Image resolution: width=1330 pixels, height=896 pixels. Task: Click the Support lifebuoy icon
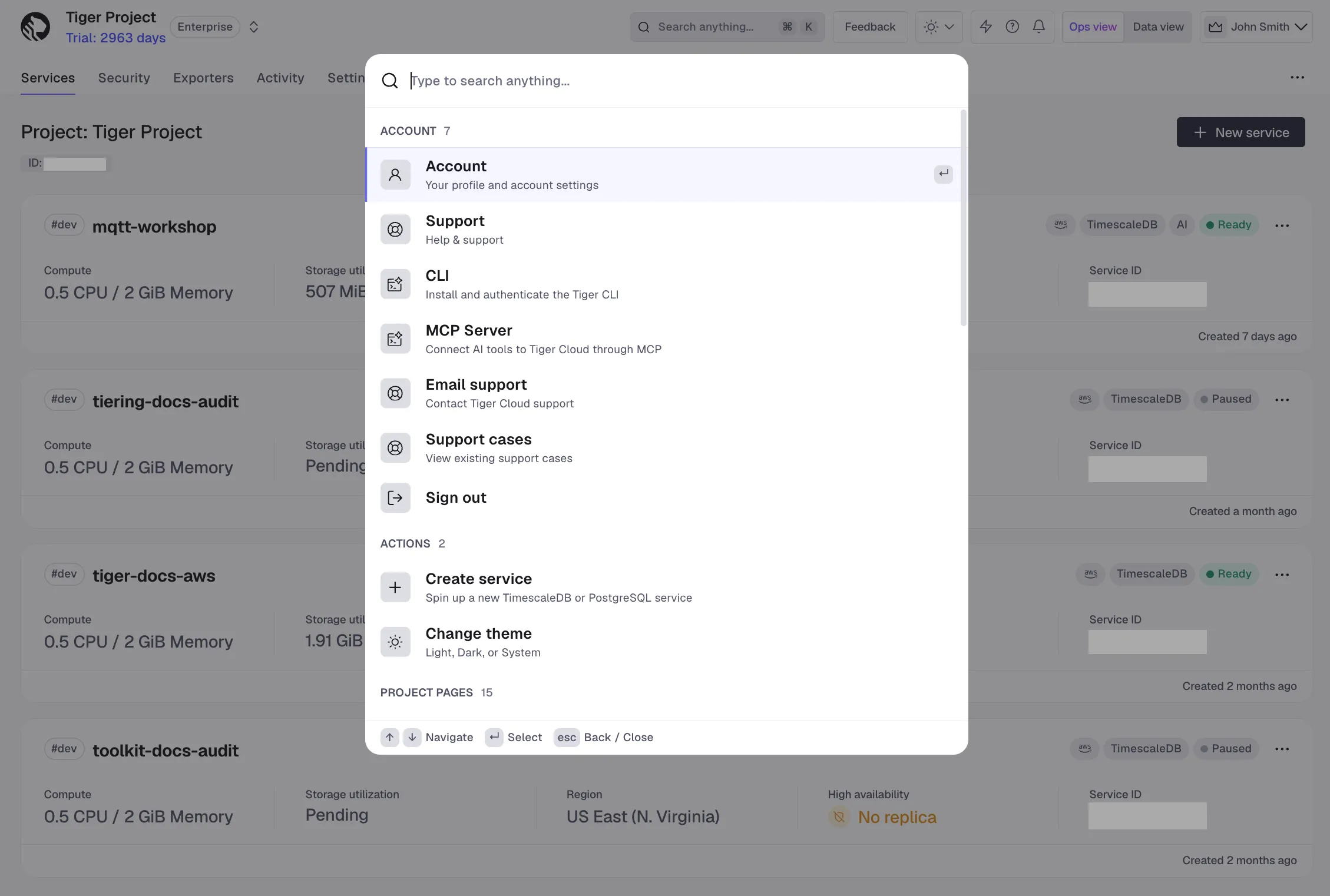coord(395,230)
